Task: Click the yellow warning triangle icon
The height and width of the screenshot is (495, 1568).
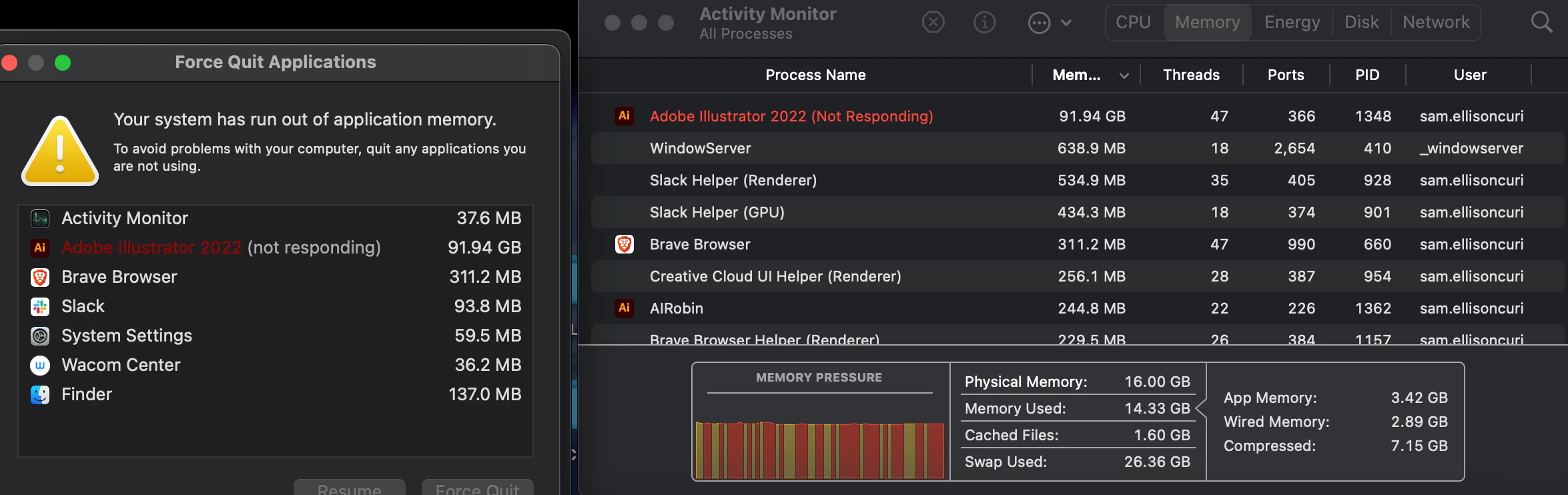Action: pyautogui.click(x=60, y=151)
